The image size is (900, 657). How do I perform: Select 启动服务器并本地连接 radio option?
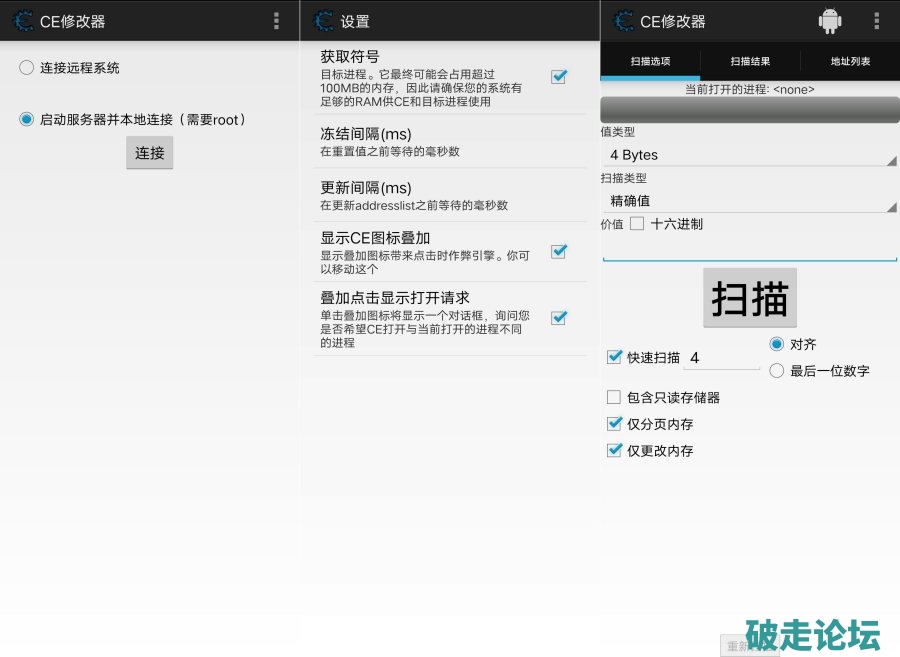27,119
